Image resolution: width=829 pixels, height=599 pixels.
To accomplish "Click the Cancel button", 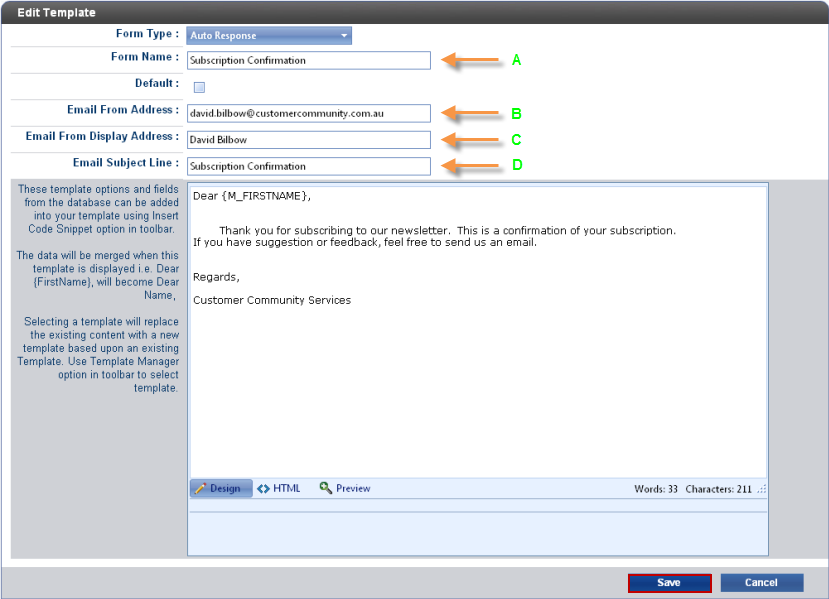I will 761,583.
